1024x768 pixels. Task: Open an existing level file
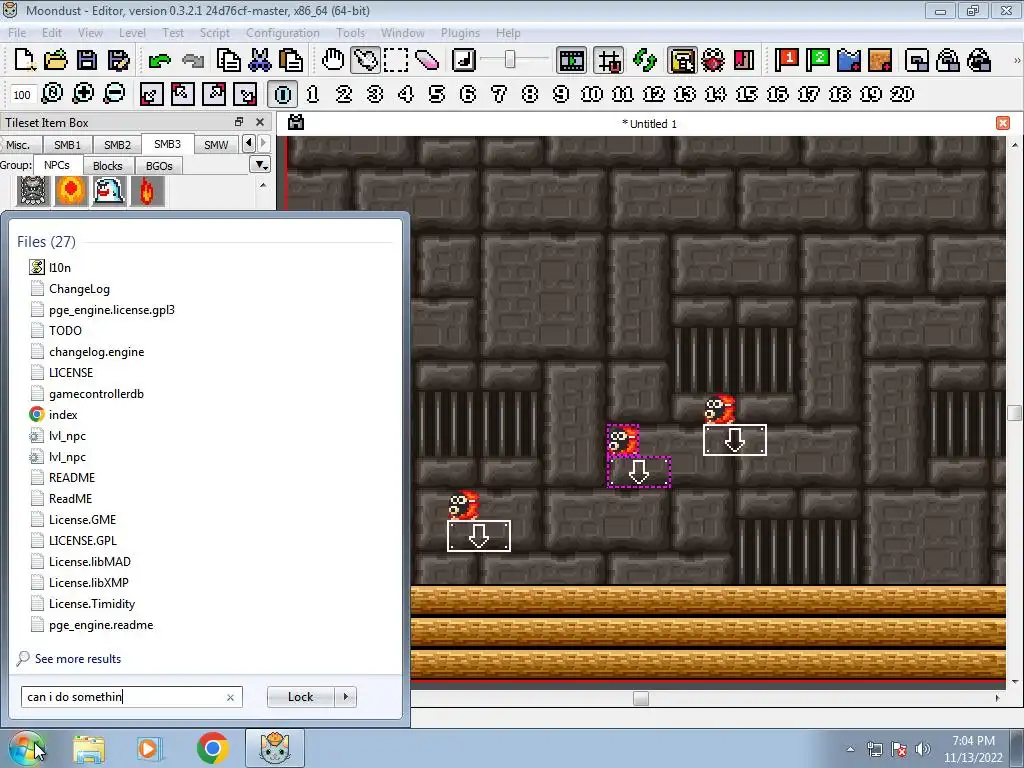click(x=56, y=60)
